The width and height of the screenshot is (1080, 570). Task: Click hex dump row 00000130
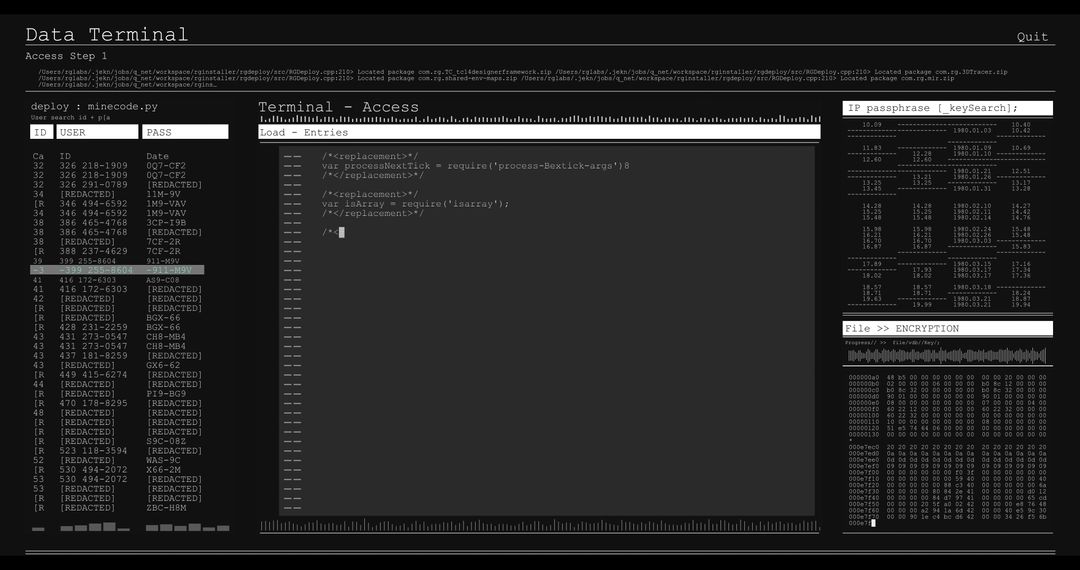pyautogui.click(x=947, y=434)
